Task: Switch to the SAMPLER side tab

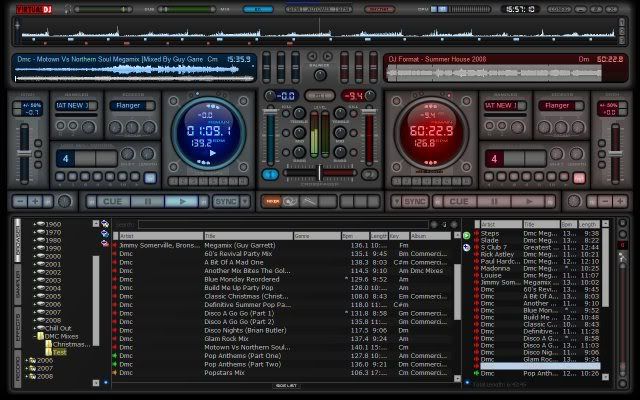Action: click(x=18, y=284)
